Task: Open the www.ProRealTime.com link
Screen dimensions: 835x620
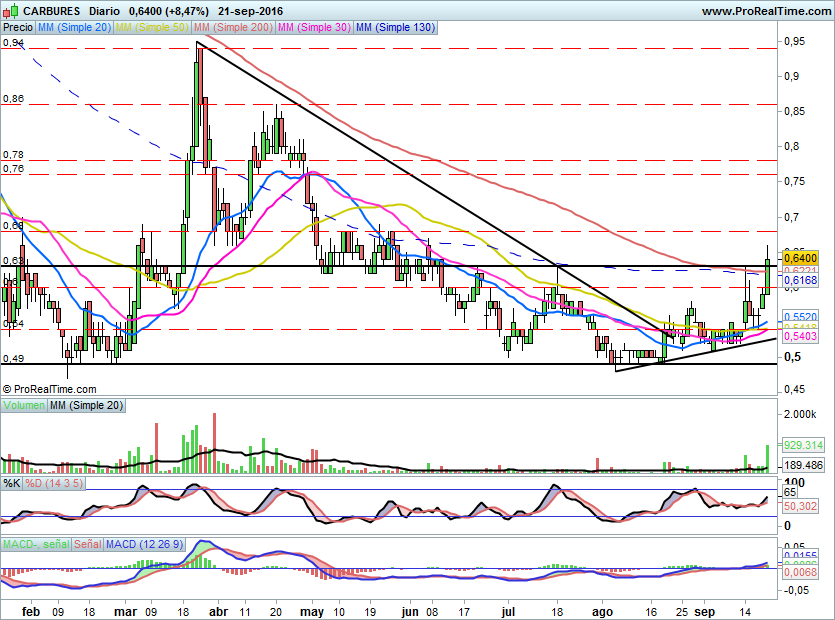Action: (x=765, y=11)
